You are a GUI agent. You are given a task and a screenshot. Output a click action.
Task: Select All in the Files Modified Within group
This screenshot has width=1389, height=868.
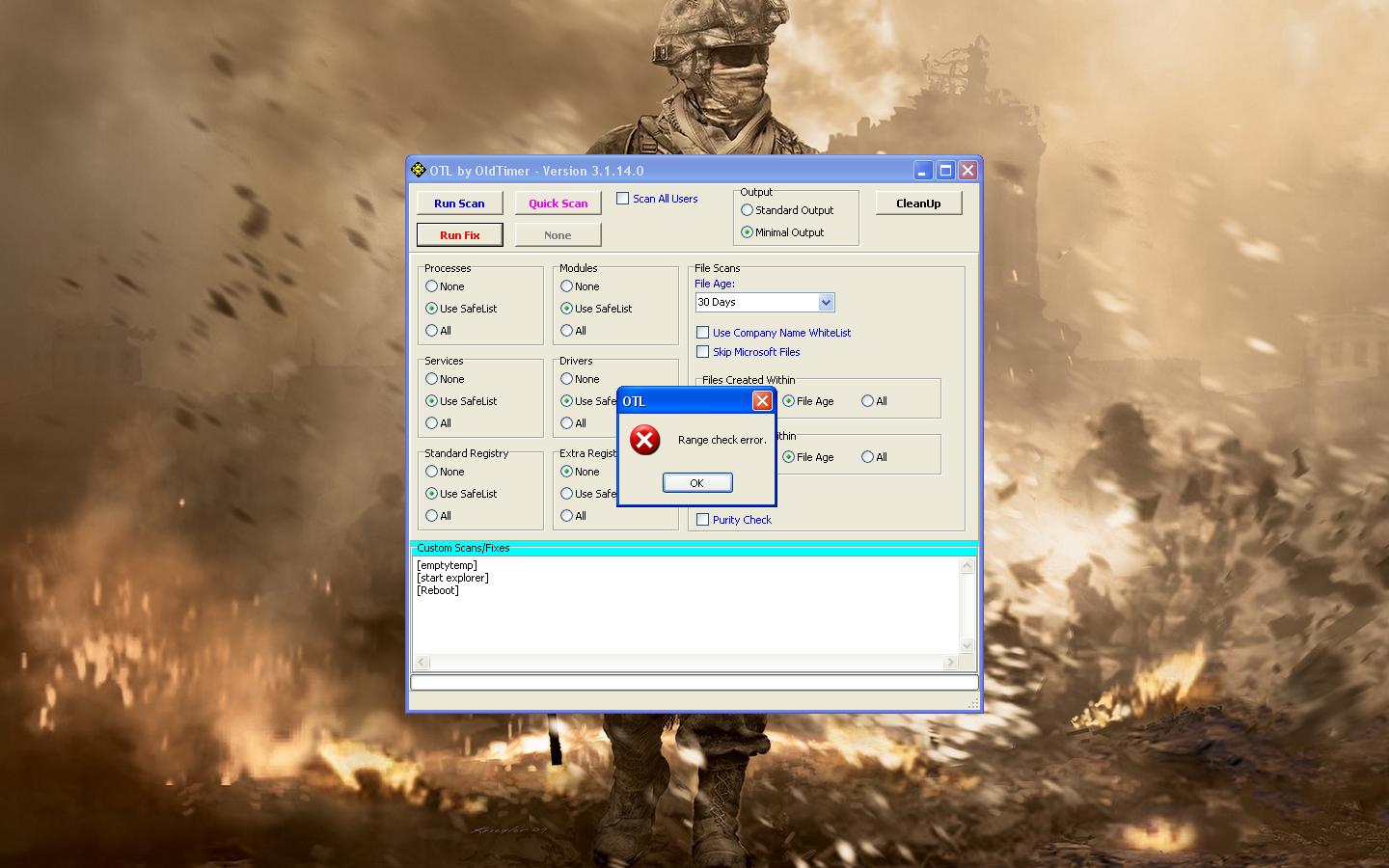pos(867,457)
